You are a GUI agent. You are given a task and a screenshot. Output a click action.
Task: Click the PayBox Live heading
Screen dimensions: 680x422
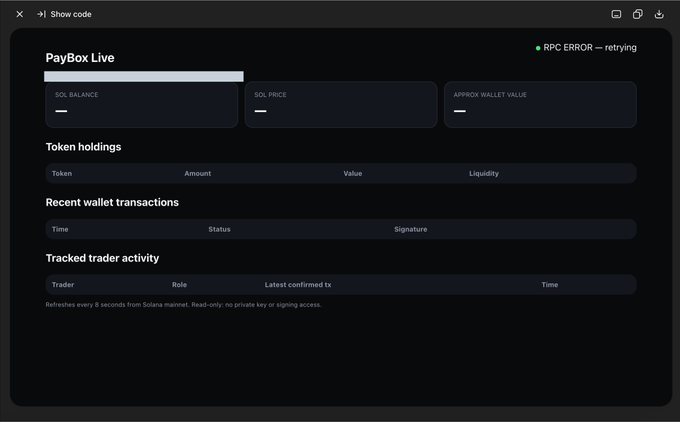[80, 58]
